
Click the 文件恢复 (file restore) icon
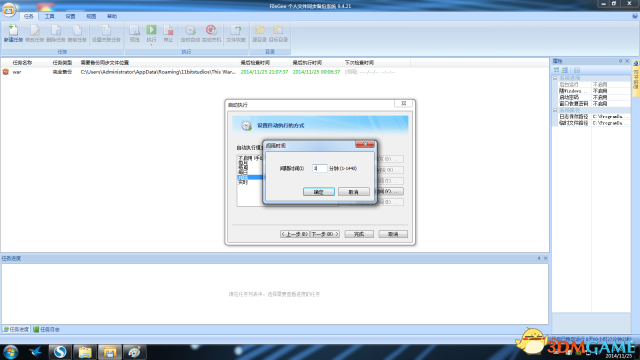click(x=236, y=33)
